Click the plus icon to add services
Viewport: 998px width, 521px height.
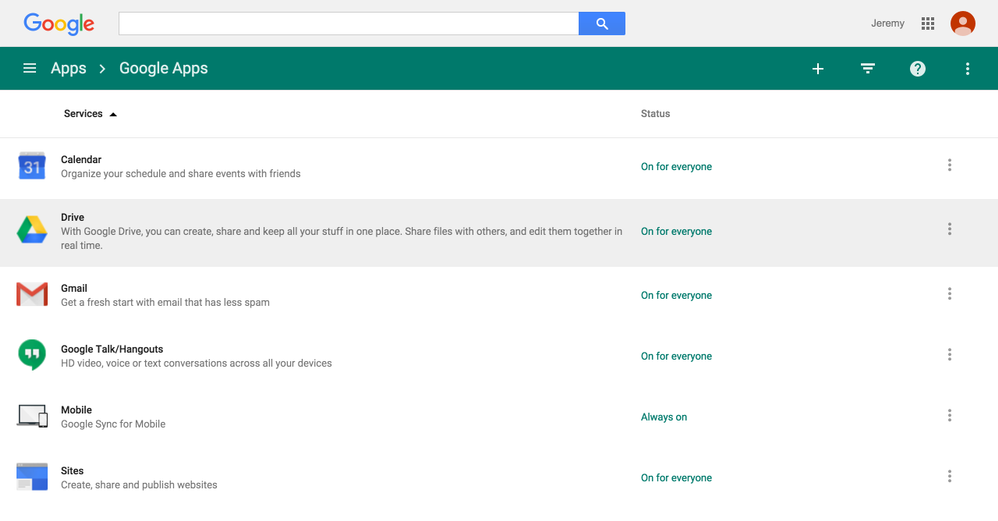[x=818, y=69]
